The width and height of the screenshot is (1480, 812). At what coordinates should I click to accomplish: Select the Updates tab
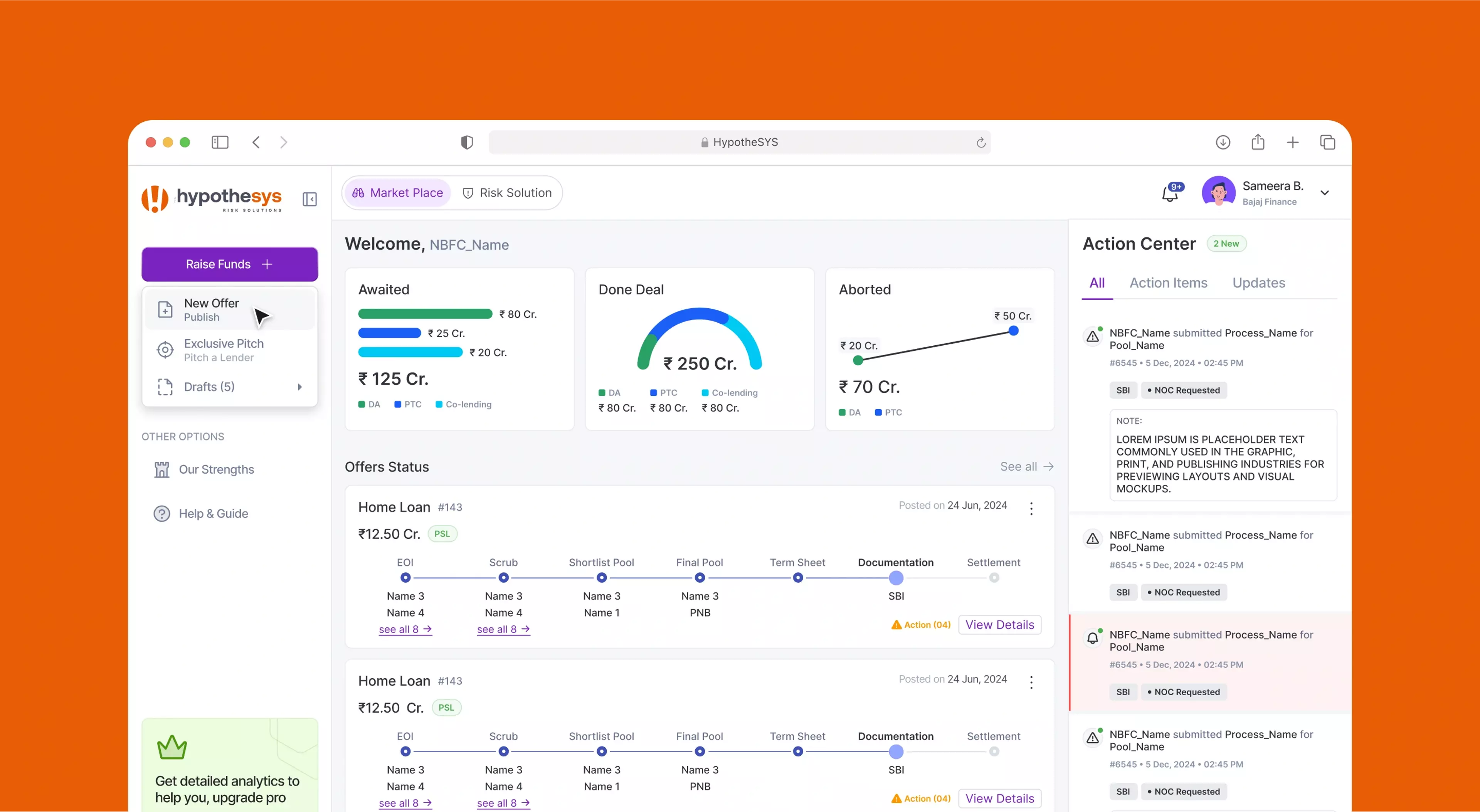click(x=1258, y=283)
